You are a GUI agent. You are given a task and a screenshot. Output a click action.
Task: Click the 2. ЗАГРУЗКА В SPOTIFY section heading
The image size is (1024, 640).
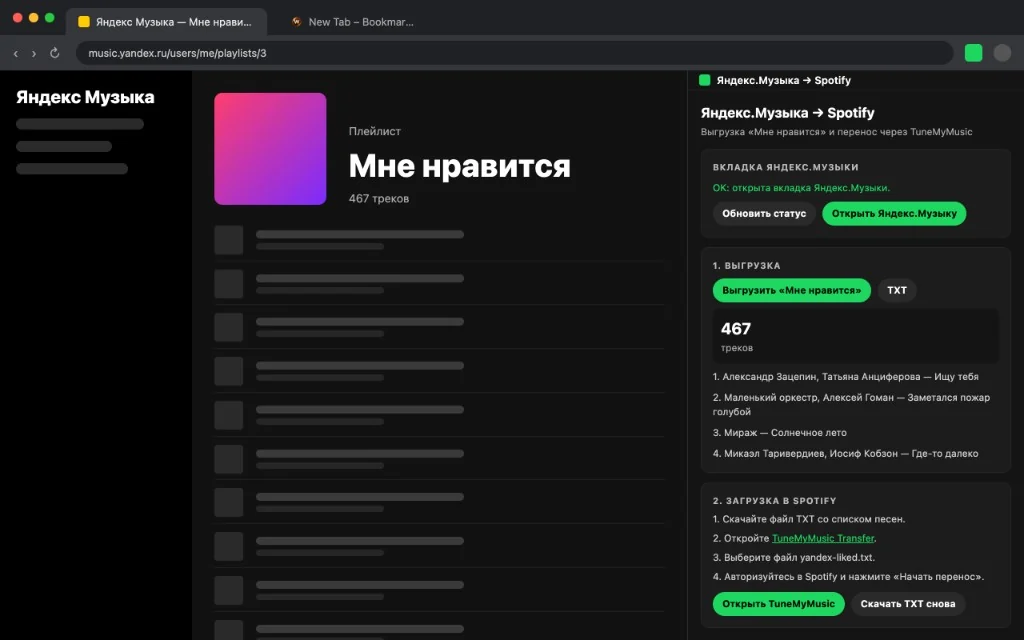775,501
